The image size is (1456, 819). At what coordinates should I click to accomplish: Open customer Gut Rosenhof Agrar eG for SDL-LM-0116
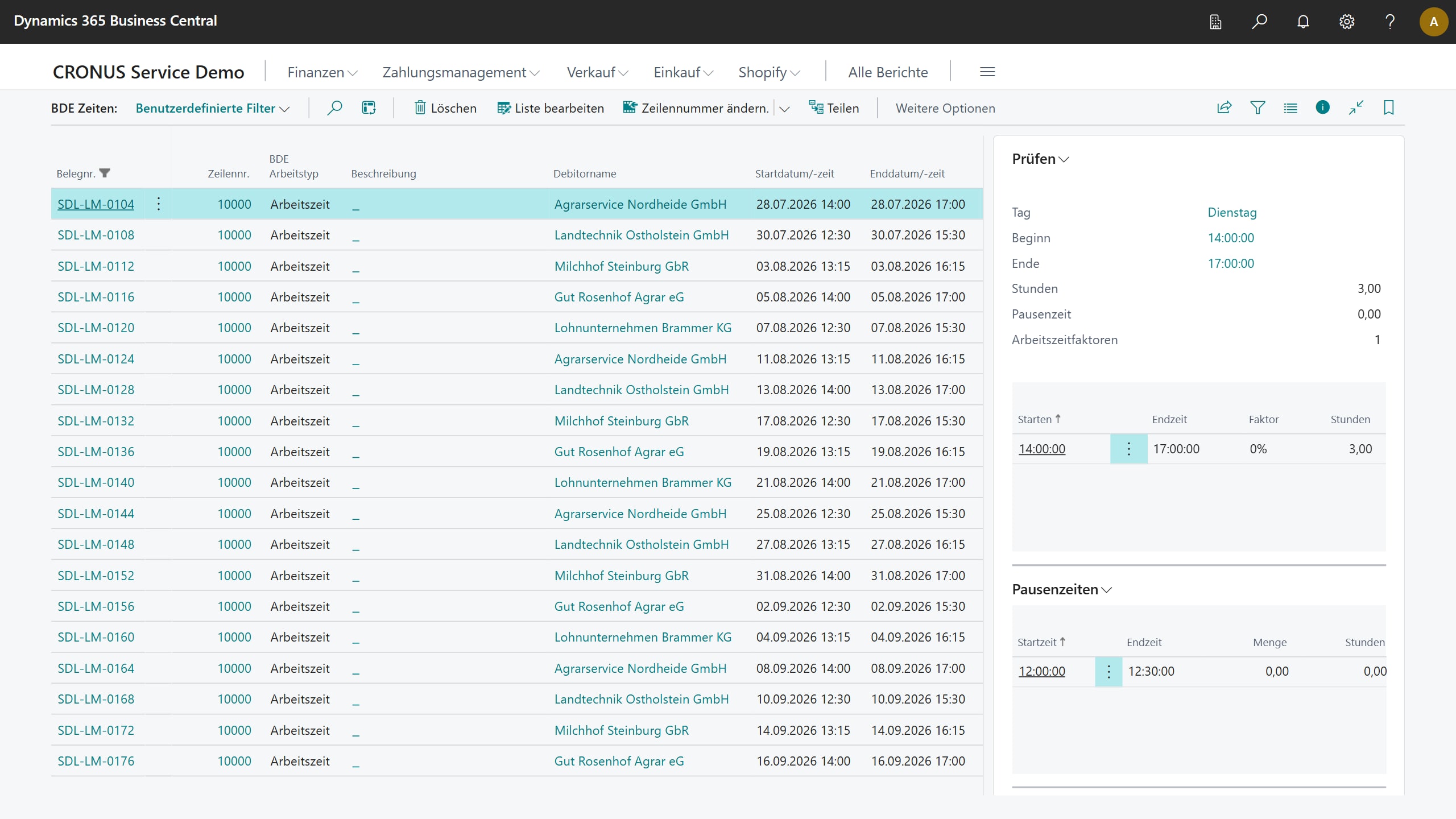(619, 297)
